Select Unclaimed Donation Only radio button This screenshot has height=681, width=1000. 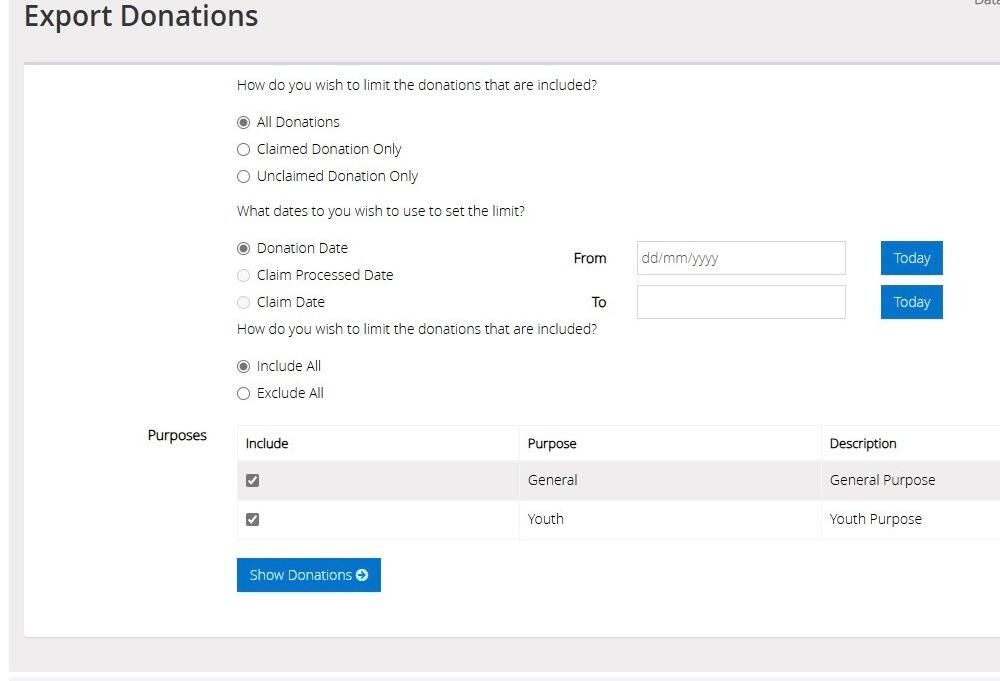(243, 176)
